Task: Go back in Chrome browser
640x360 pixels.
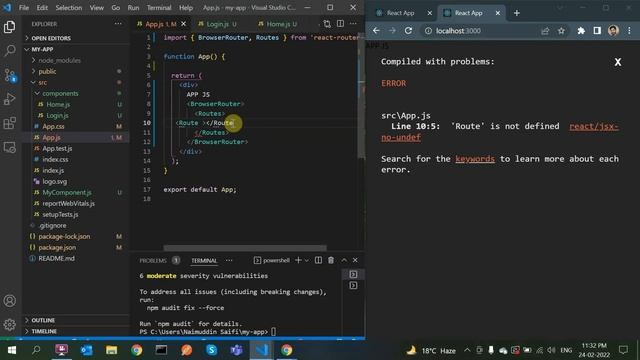Action: [x=376, y=31]
